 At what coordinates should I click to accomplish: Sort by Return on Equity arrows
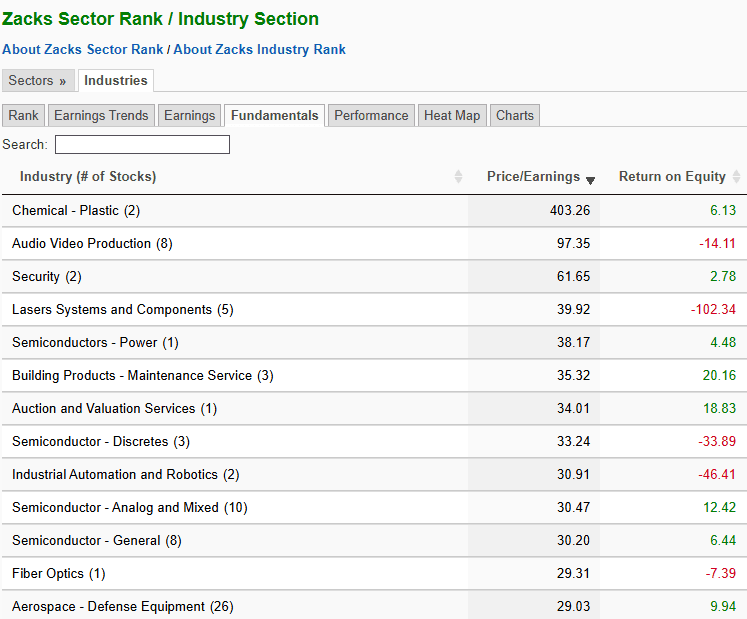(737, 176)
